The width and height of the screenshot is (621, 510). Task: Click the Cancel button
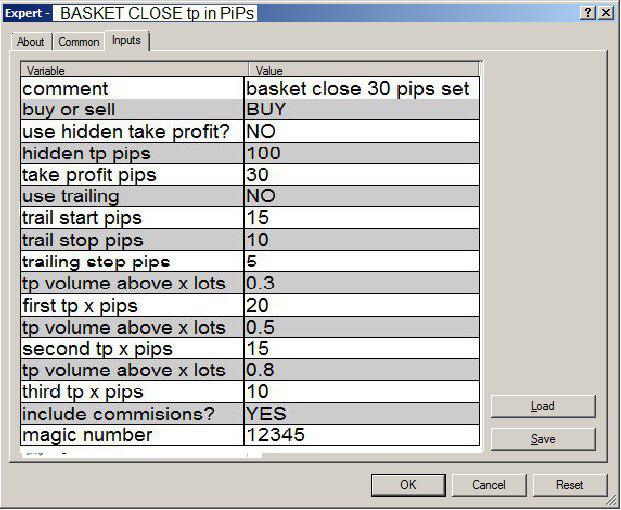(x=489, y=485)
